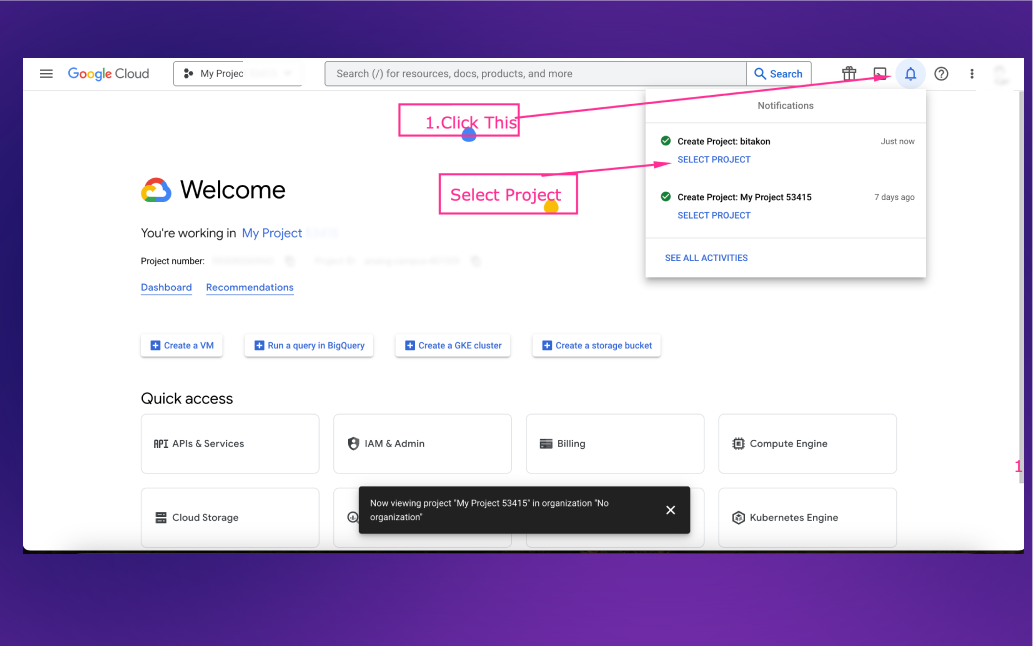The height and width of the screenshot is (646, 1033).
Task: Click the API icon on APIs & Services
Action: point(161,444)
